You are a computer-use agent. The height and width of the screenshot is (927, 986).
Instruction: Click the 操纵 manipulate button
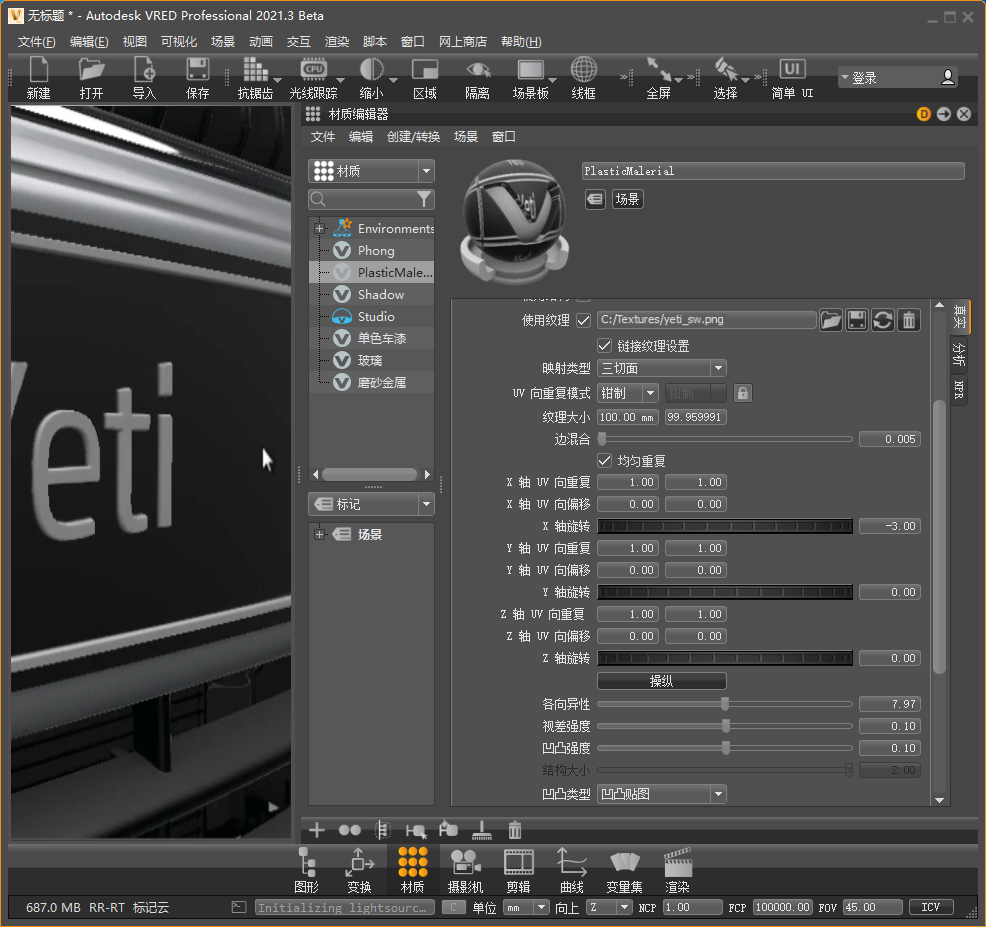pyautogui.click(x=662, y=681)
